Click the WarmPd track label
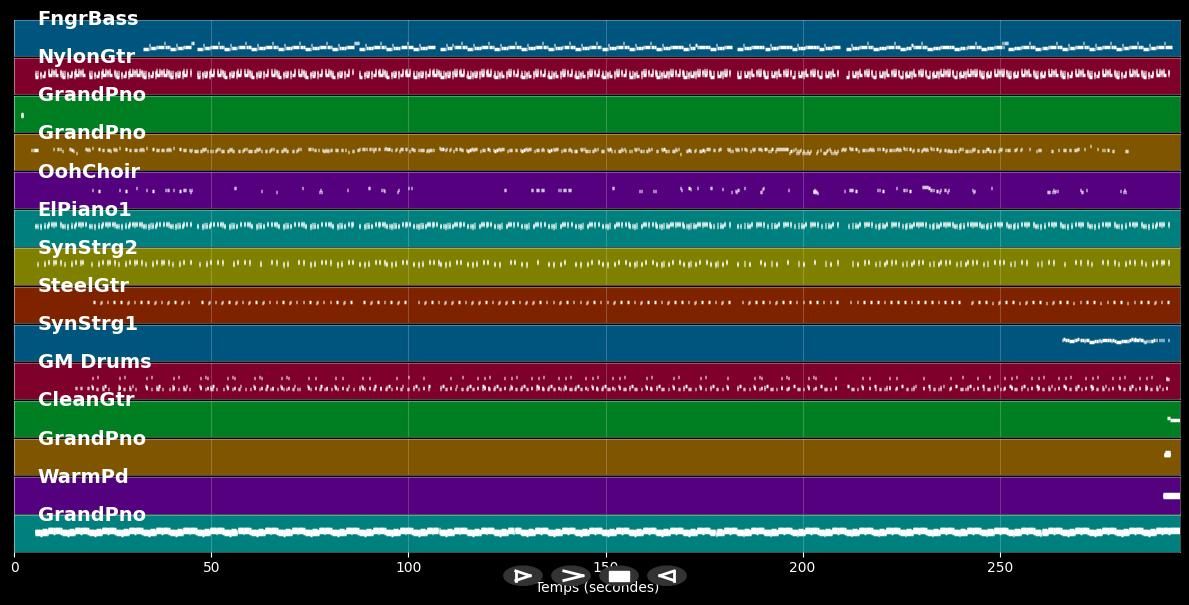 [83, 477]
